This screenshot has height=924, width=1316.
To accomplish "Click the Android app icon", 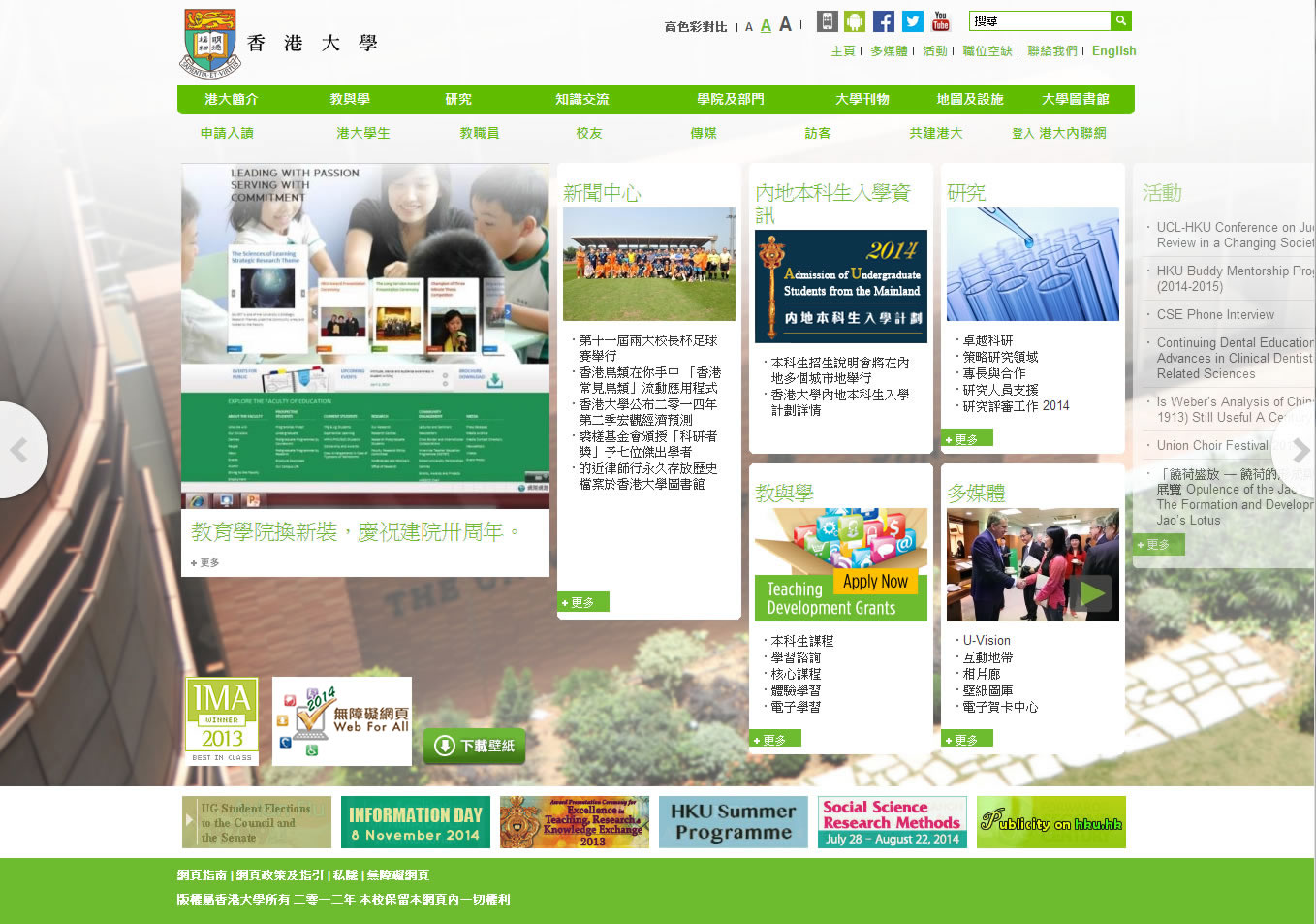I will [x=855, y=21].
